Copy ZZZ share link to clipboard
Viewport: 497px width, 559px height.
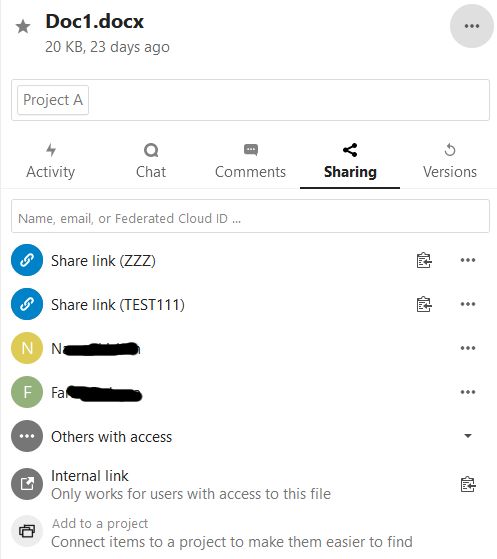pos(424,260)
